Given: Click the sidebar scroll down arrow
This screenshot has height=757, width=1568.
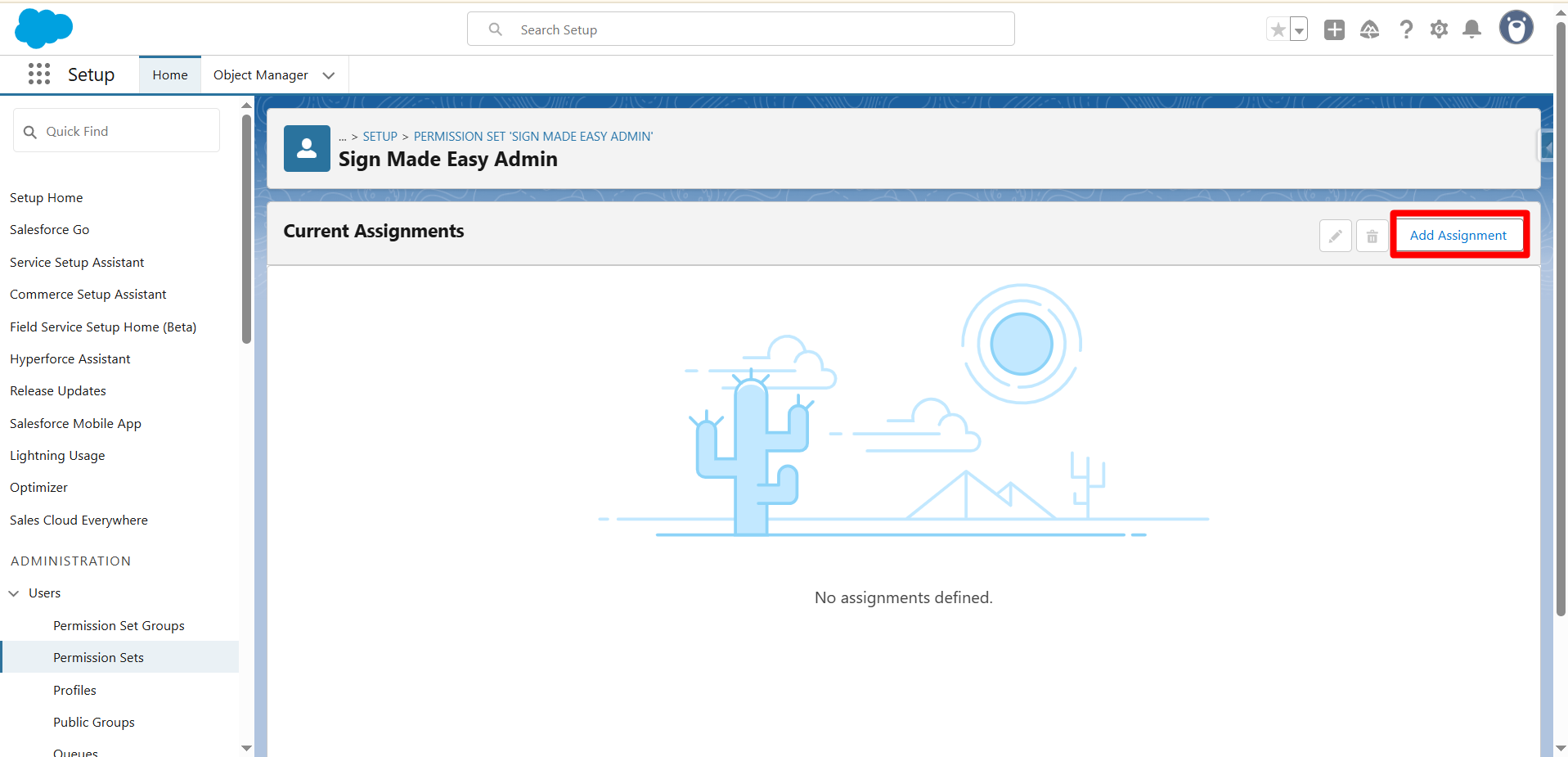Looking at the screenshot, I should coord(246,748).
